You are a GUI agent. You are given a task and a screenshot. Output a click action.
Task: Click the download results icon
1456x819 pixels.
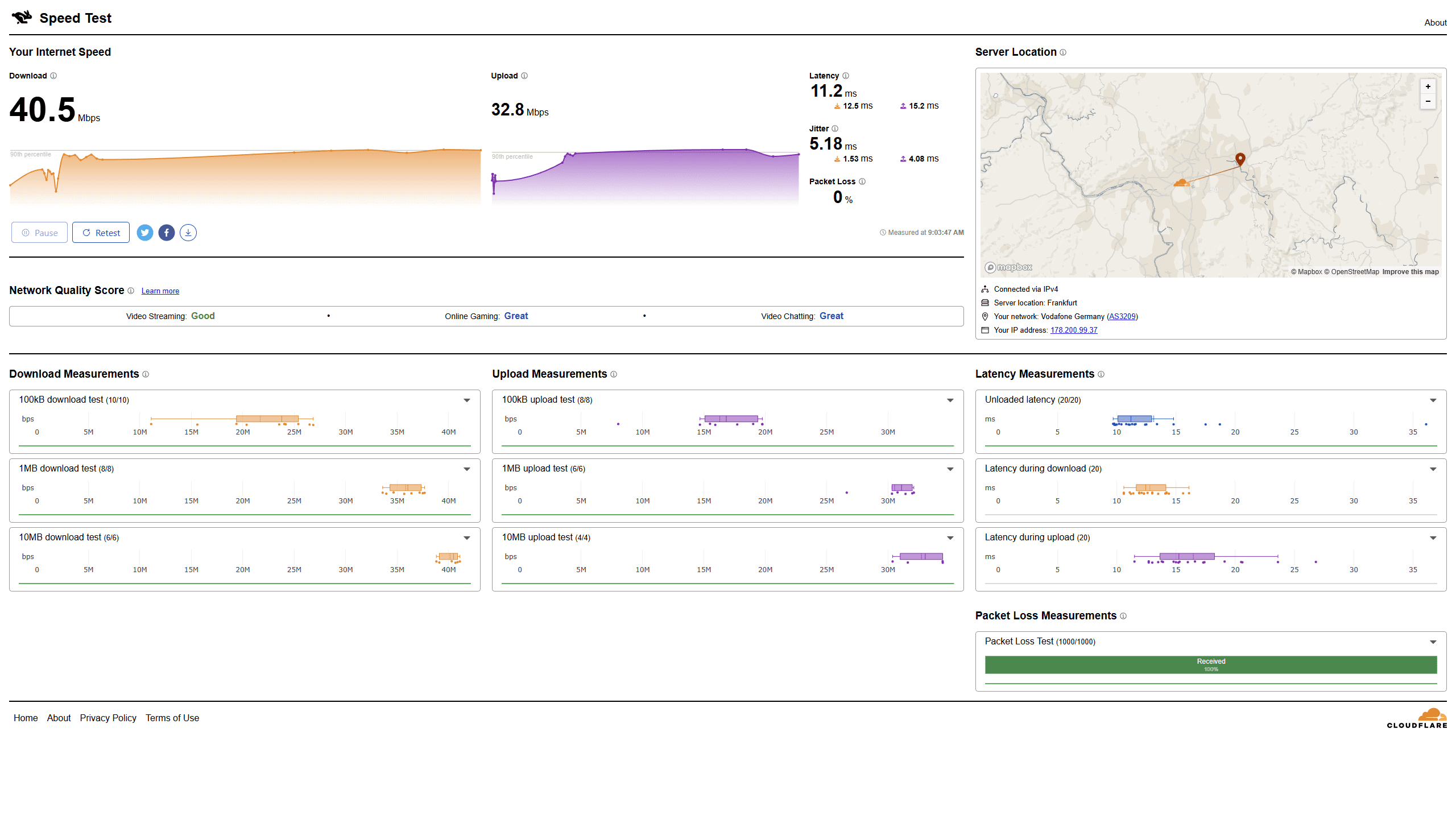pos(188,233)
